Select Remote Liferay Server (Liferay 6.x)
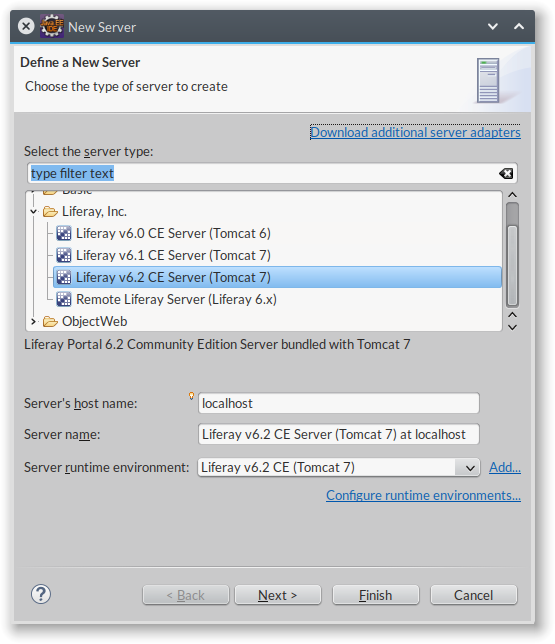Image resolution: width=555 pixels, height=644 pixels. tap(177, 299)
